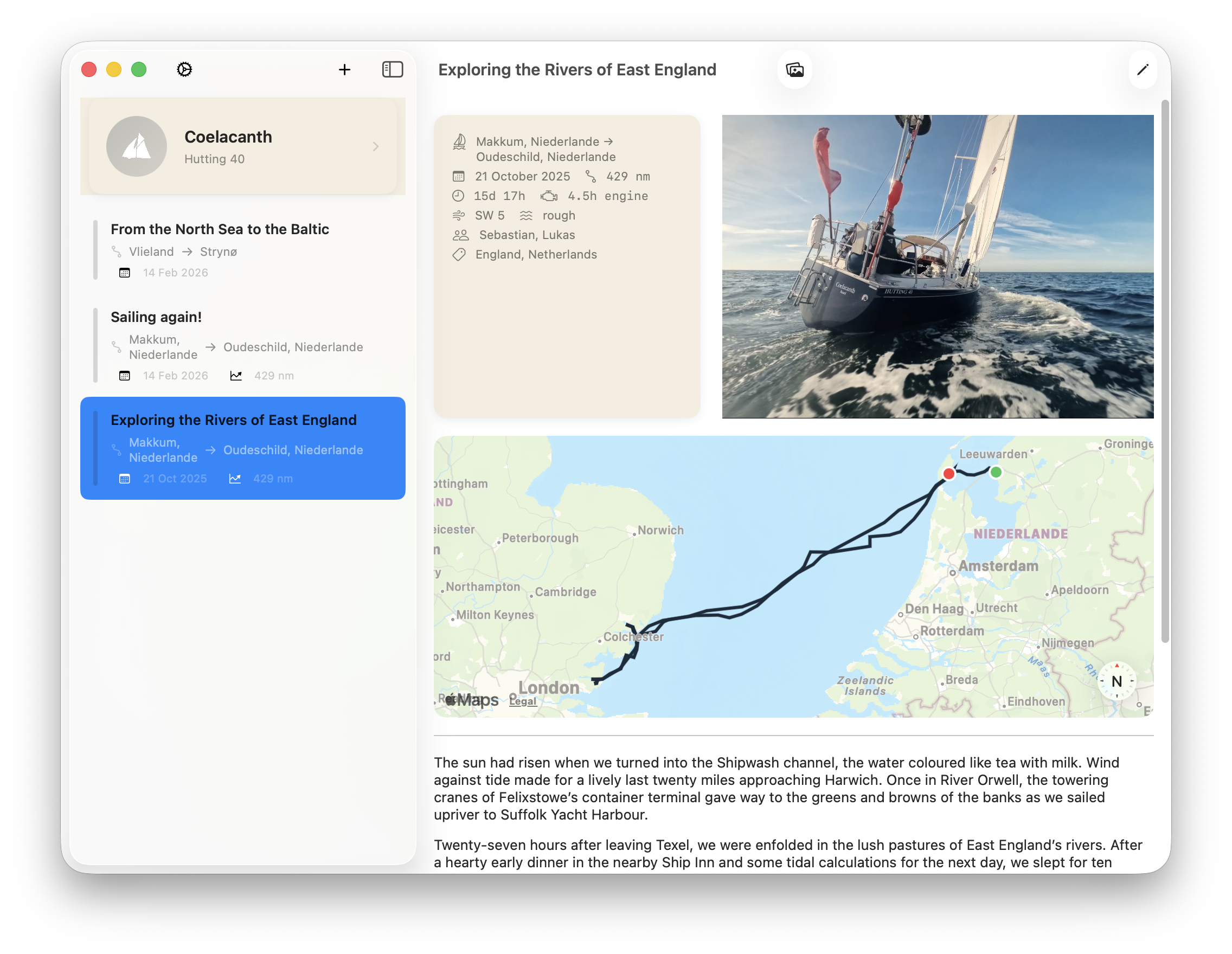Click the edit pencil icon top right
Image resolution: width=1232 pixels, height=954 pixels.
(x=1143, y=69)
